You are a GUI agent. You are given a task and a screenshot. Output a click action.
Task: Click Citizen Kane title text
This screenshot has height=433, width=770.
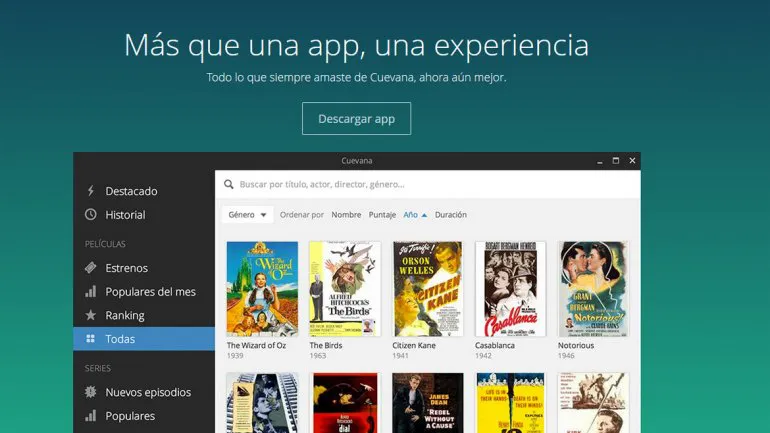point(413,345)
